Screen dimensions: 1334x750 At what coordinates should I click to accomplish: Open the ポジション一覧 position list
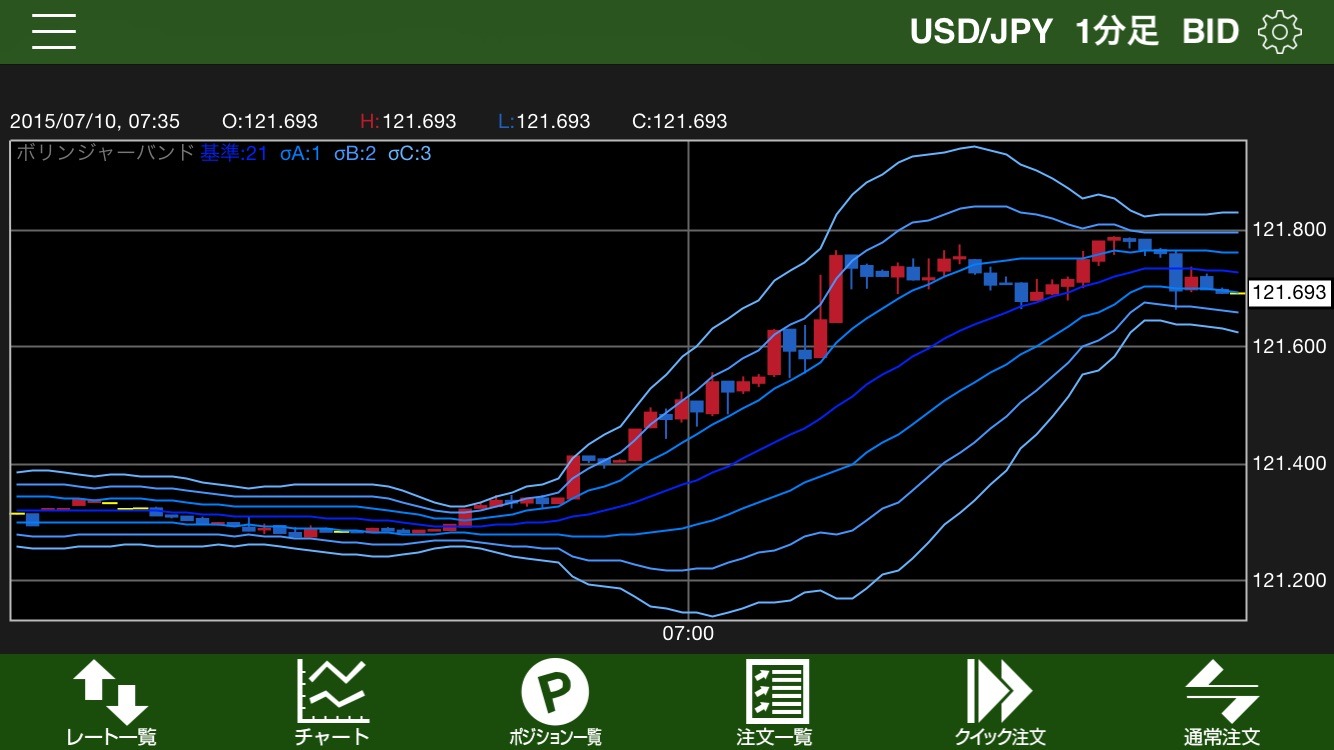click(555, 703)
